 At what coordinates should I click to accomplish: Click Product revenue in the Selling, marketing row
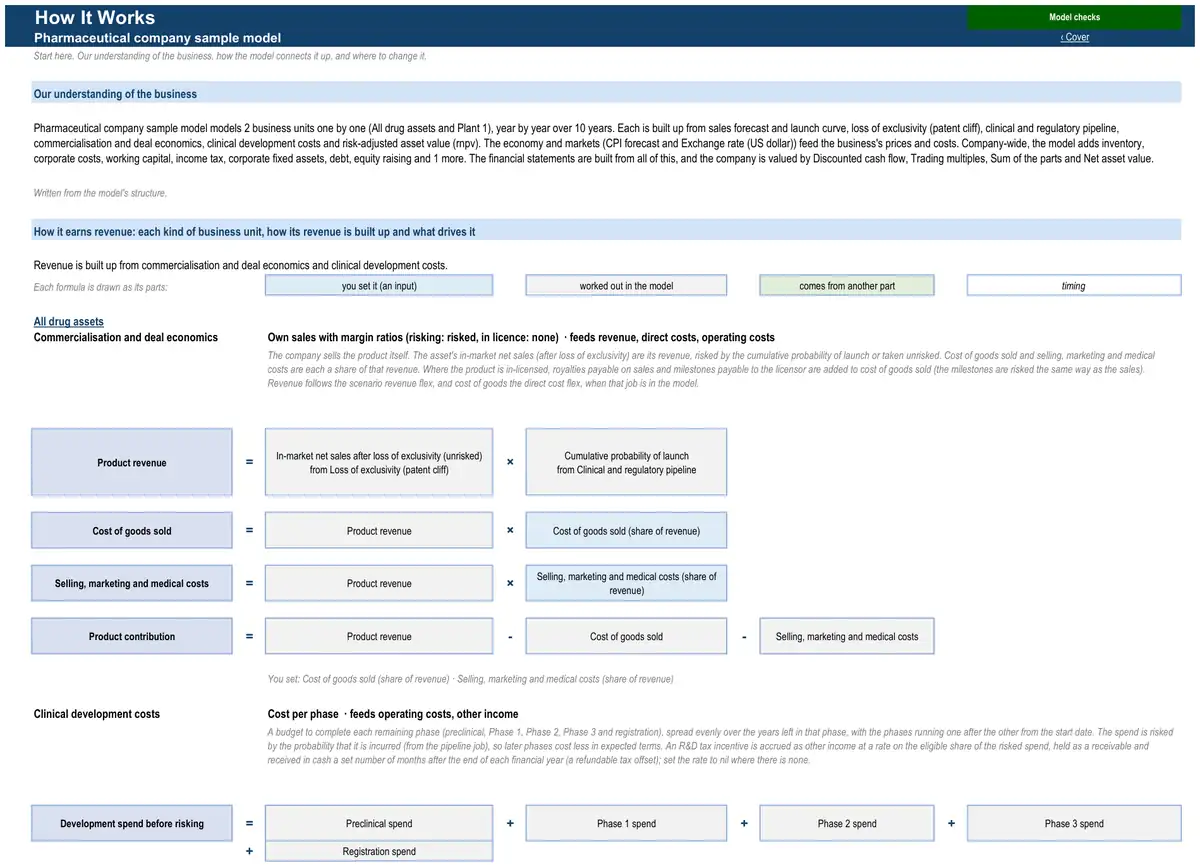click(379, 583)
